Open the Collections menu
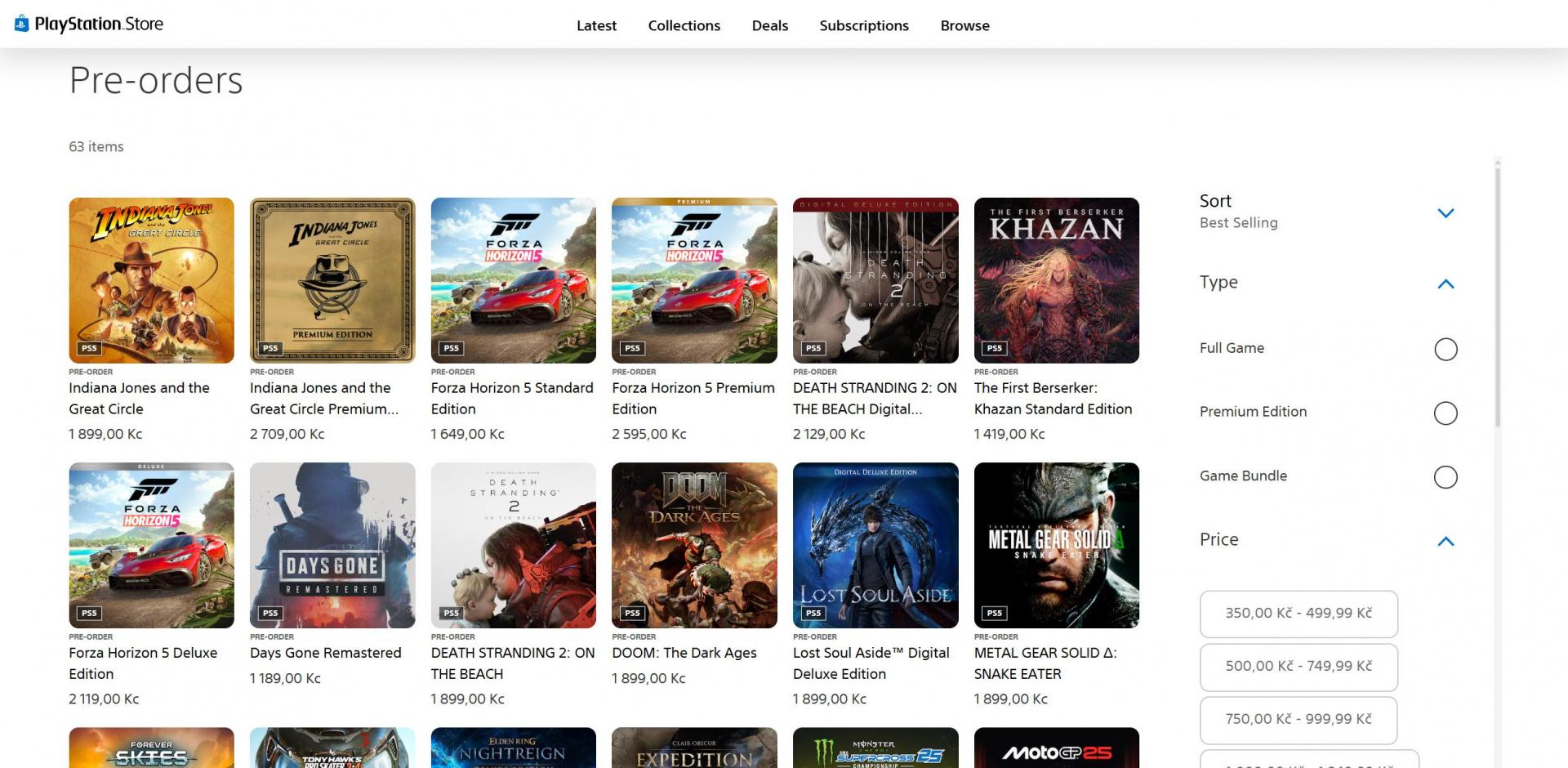 point(684,25)
